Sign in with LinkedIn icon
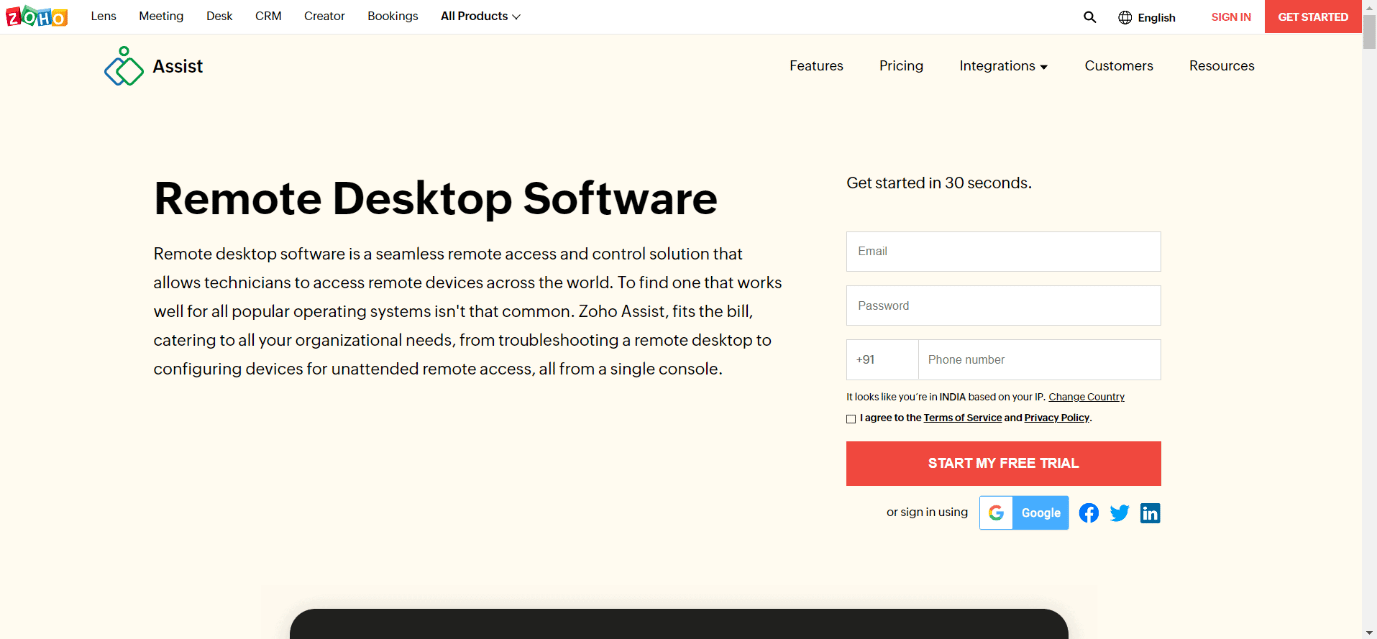 1150,513
